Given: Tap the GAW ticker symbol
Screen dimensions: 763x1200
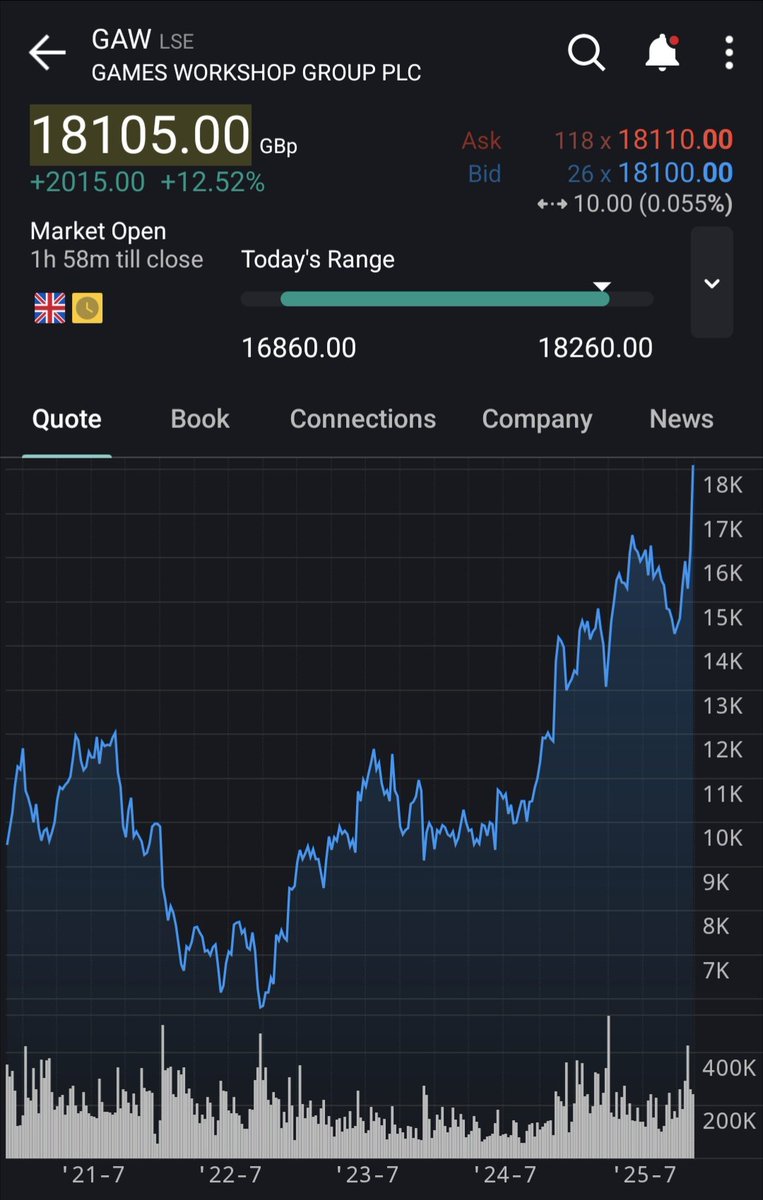Looking at the screenshot, I should [x=121, y=40].
